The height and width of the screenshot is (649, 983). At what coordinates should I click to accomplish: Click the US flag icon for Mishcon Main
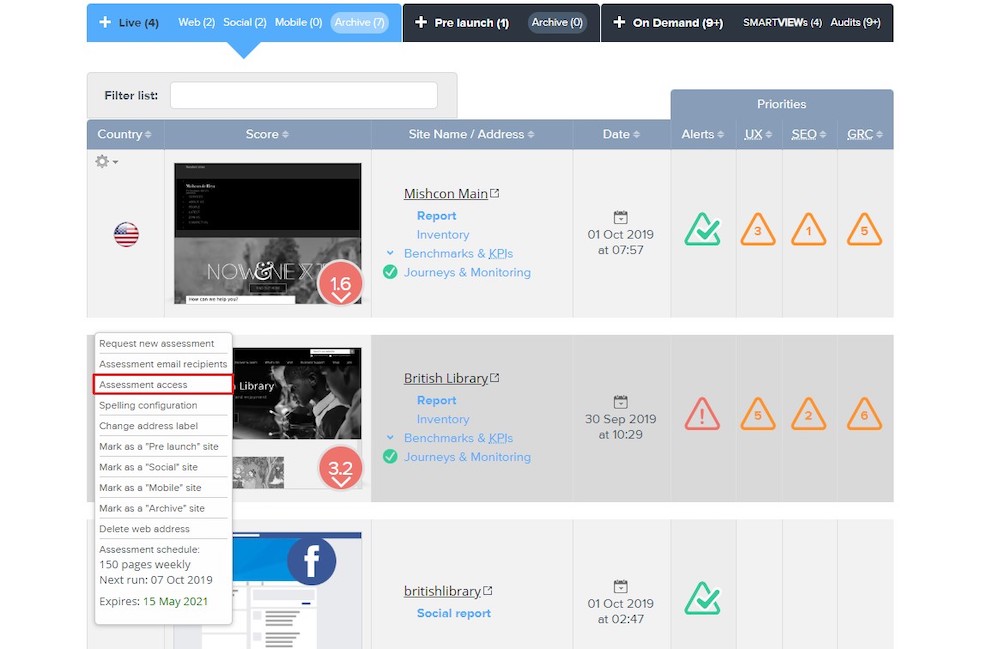(126, 235)
